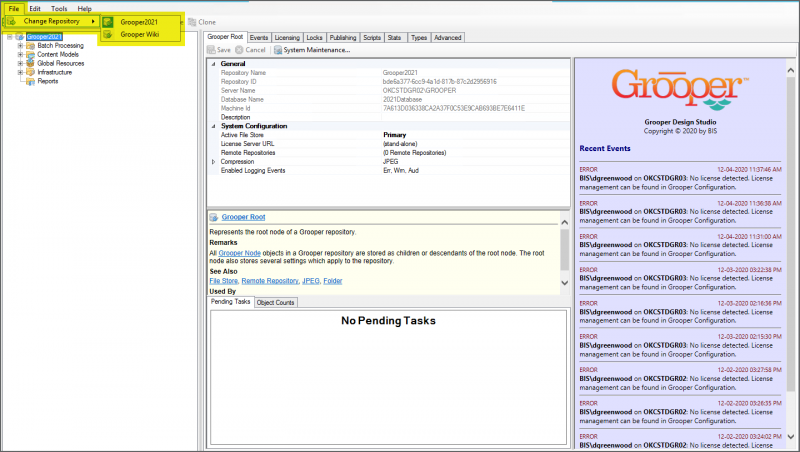Choose Grooper2021 repository in submenu
This screenshot has height=452, width=800.
coord(139,22)
